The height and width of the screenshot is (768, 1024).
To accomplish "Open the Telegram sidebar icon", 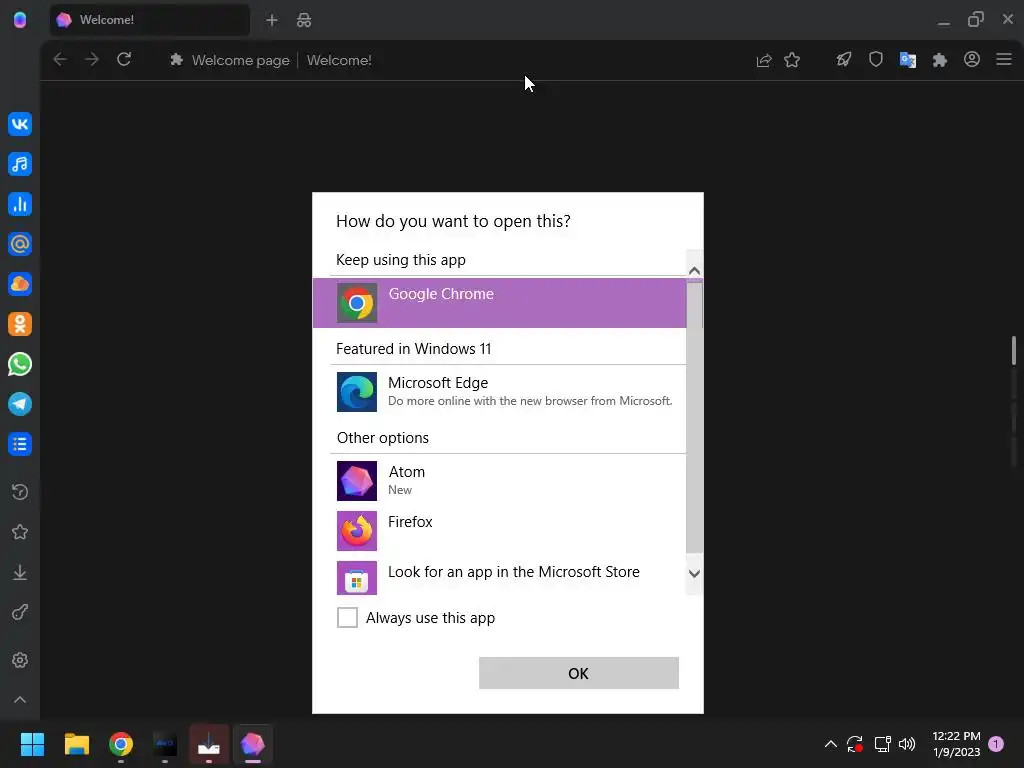I will click(x=20, y=404).
